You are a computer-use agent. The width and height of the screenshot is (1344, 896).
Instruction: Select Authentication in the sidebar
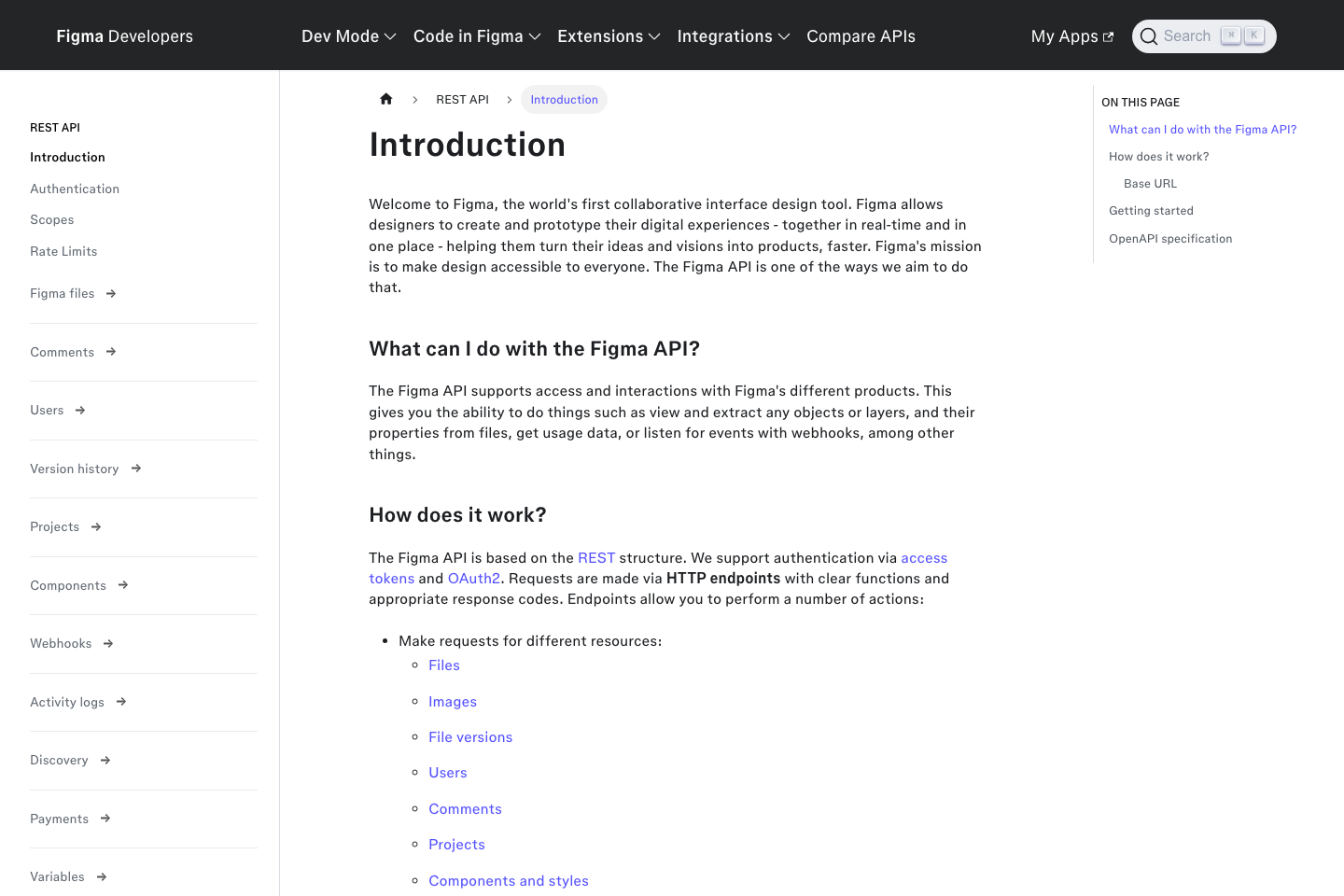(75, 189)
